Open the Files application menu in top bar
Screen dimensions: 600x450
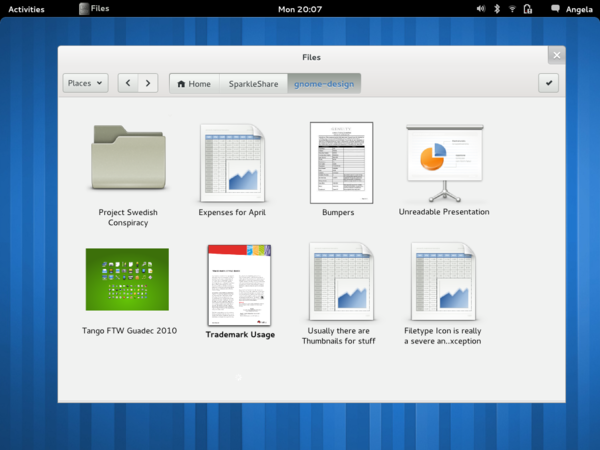click(x=95, y=8)
